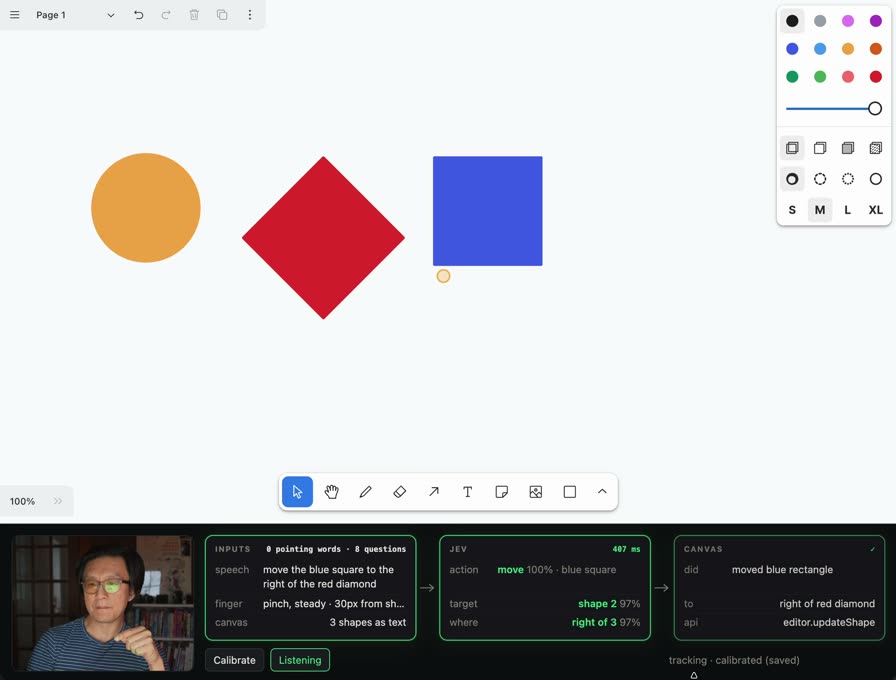Open the main hamburger menu
The height and width of the screenshot is (680, 896).
[15, 15]
